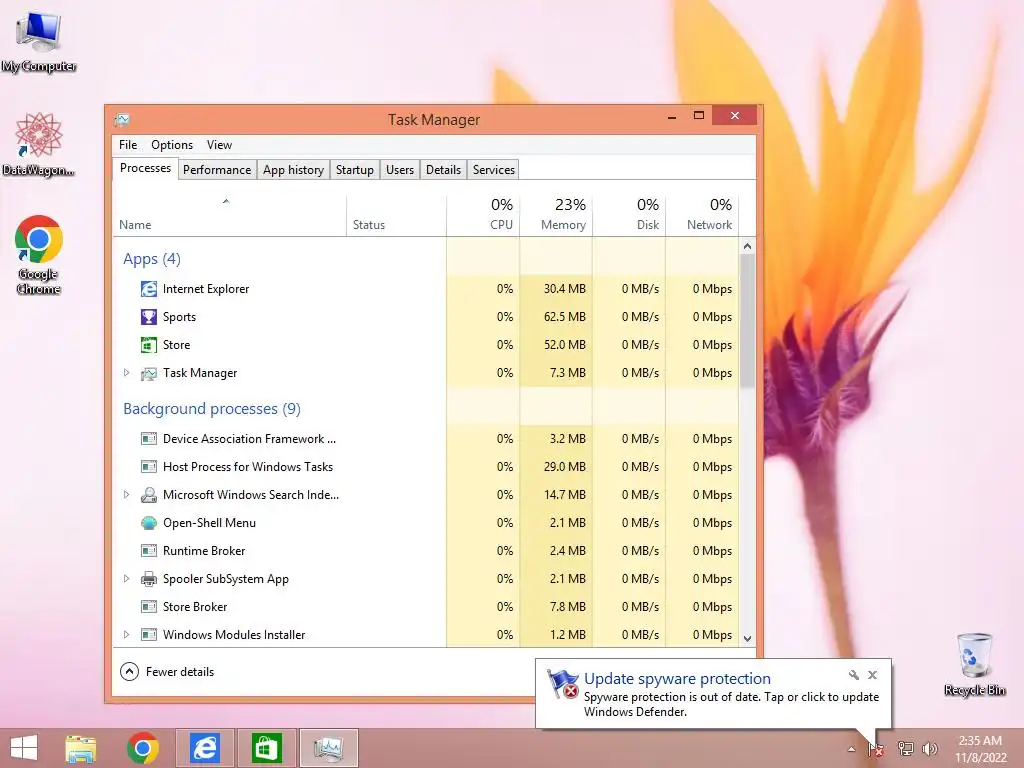1024x768 pixels.
Task: Sort by the Status column header
Action: [x=396, y=216]
